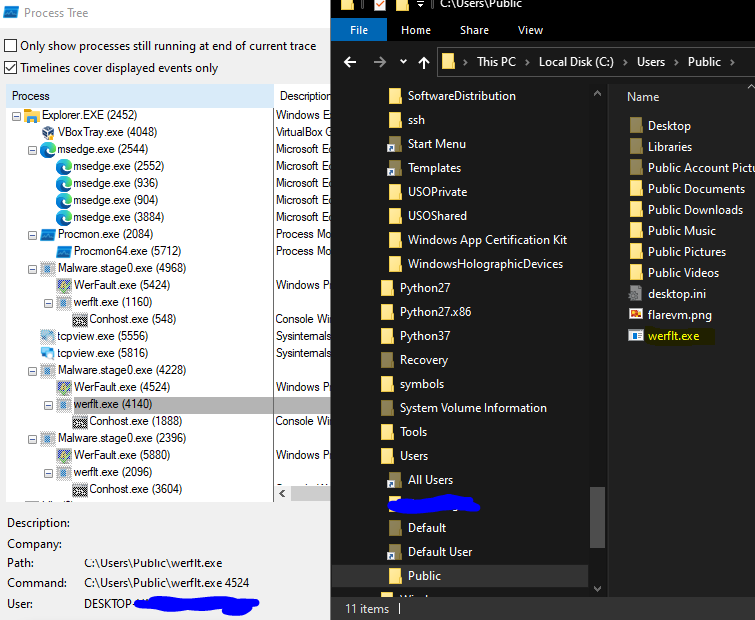This screenshot has height=620, width=755.
Task: Collapse the msedge.exe (2544) node
Action: coord(32,150)
